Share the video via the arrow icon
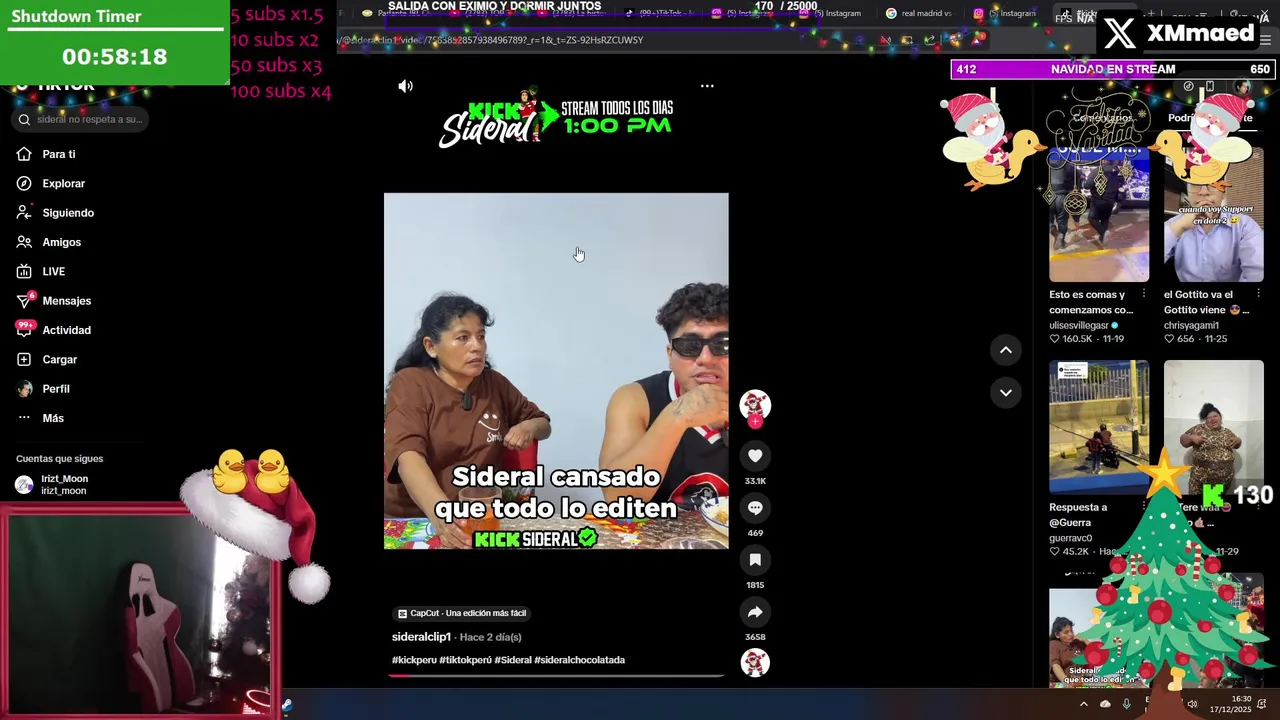The width and height of the screenshot is (1280, 720). tap(755, 612)
